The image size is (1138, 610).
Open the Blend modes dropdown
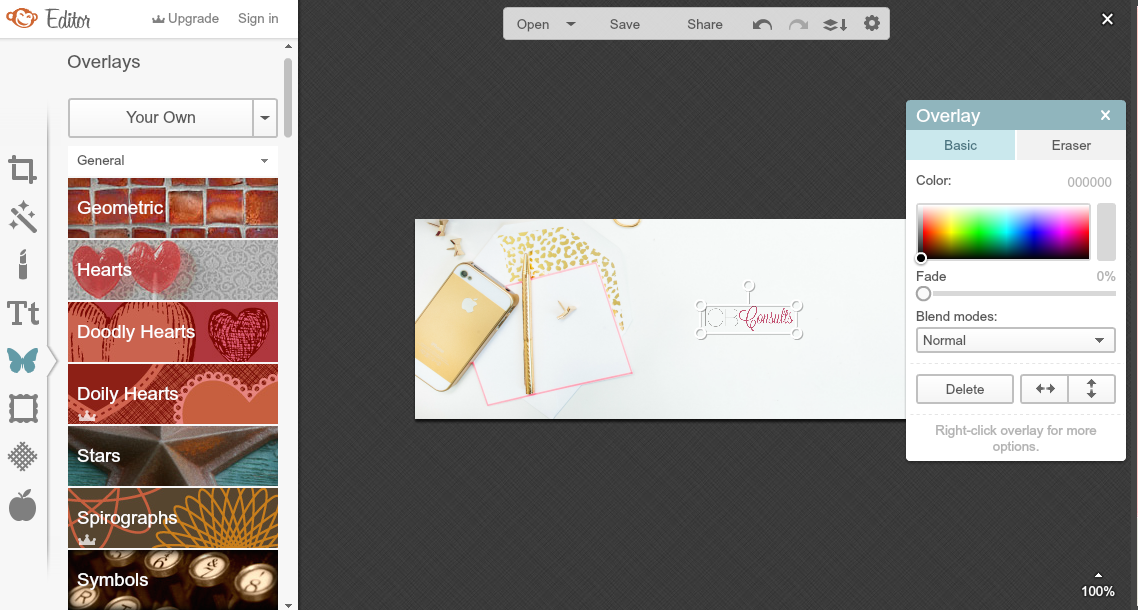pyautogui.click(x=1015, y=340)
